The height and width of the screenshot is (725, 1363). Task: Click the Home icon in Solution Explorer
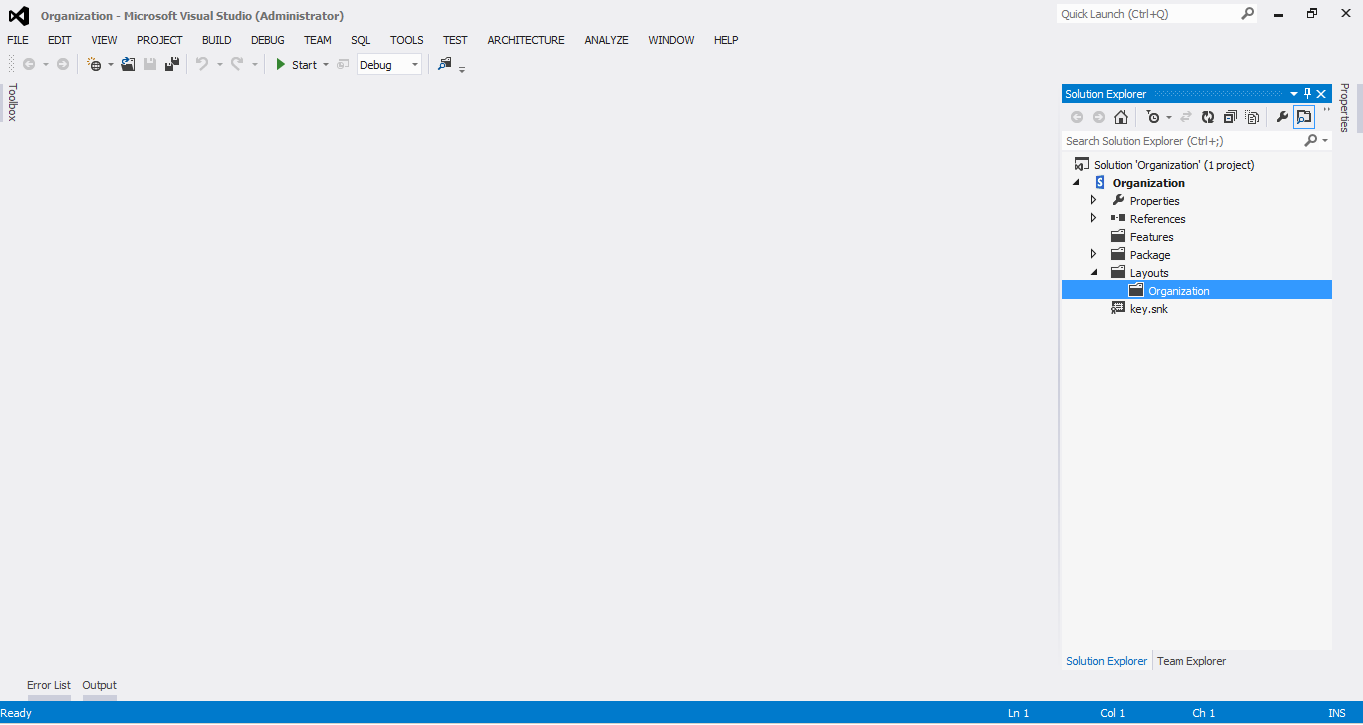pos(1120,117)
